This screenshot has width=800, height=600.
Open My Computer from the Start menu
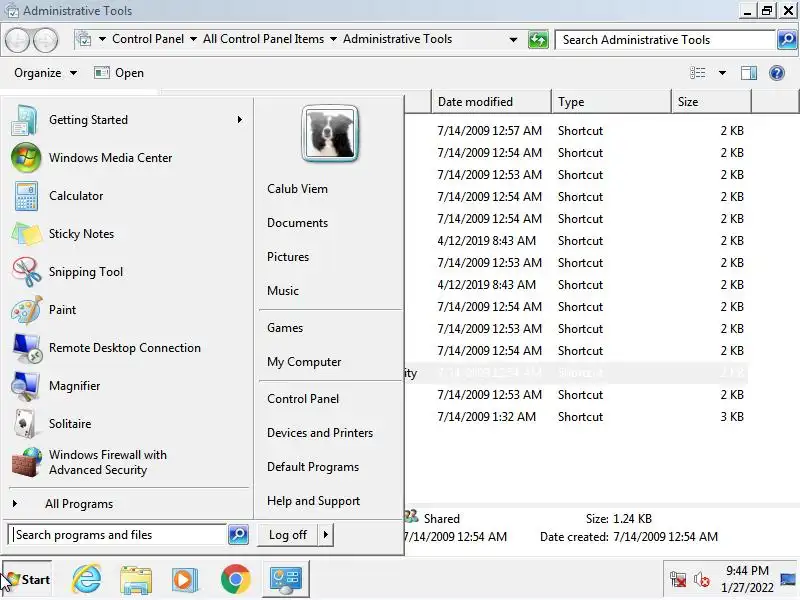pos(304,362)
